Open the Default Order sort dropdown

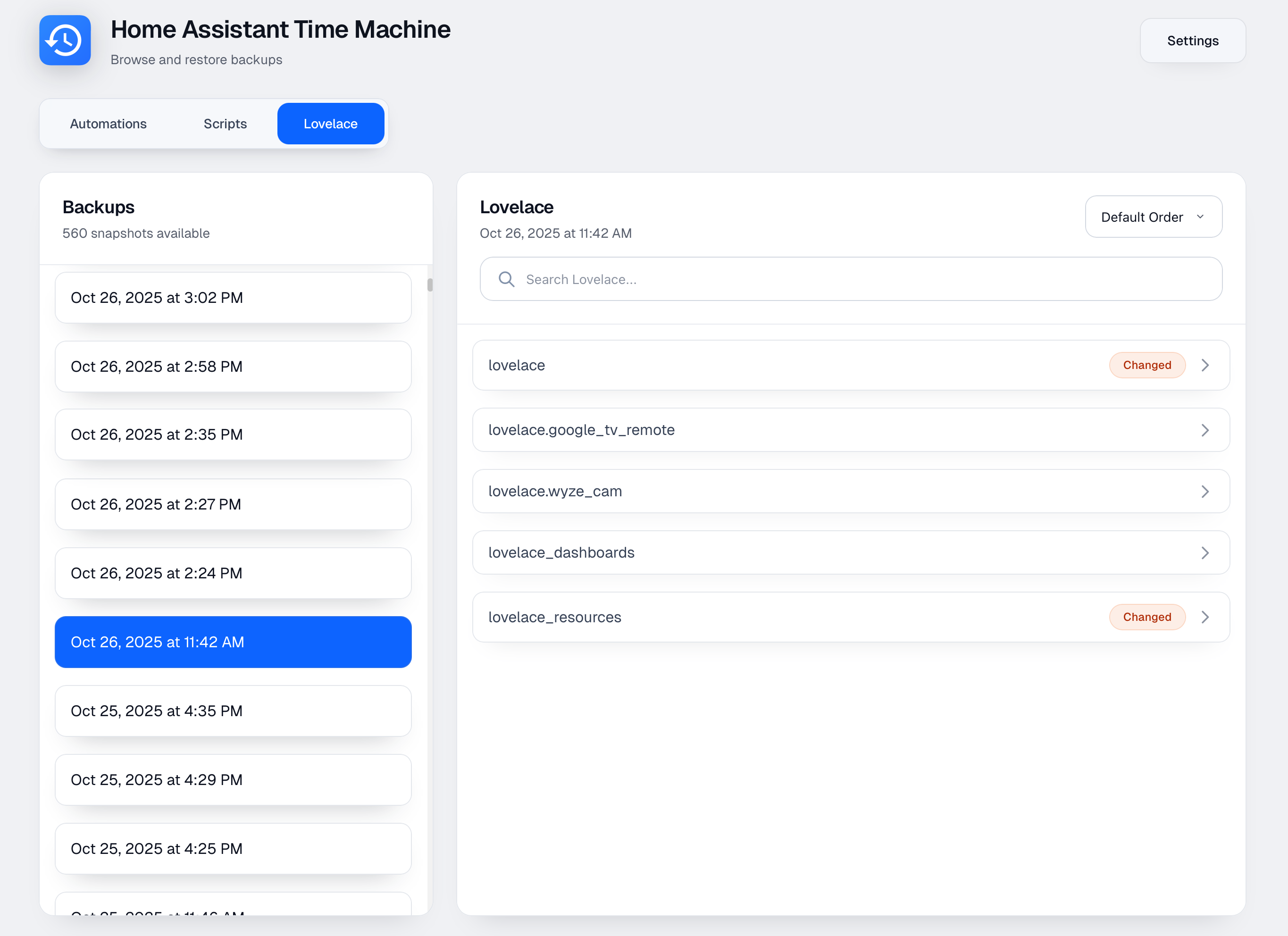coord(1153,217)
